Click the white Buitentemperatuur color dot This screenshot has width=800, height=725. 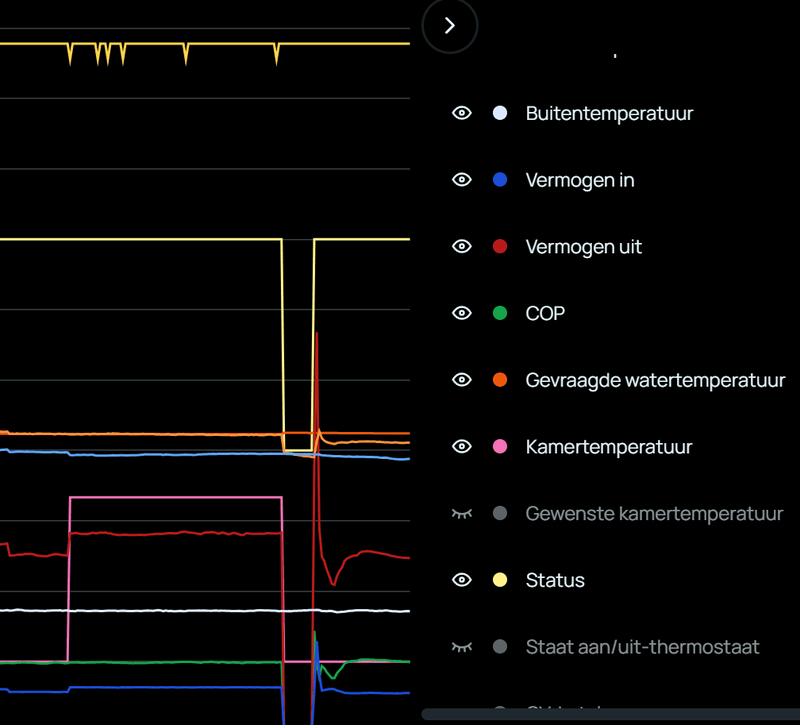click(500, 114)
